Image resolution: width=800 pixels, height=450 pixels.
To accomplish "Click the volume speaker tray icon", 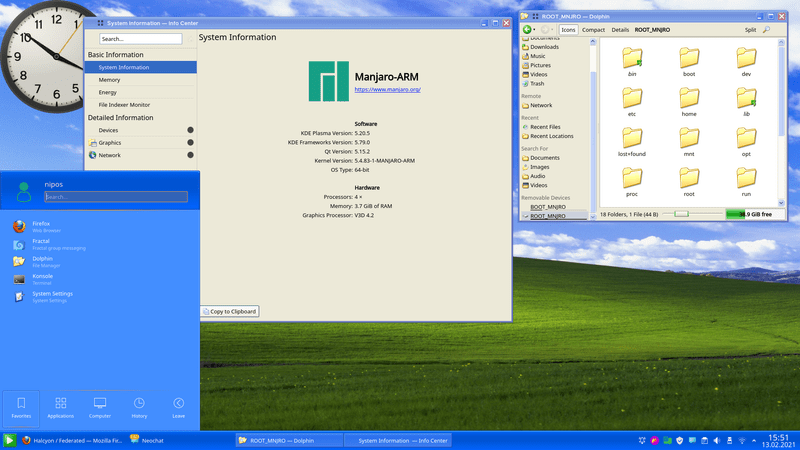I will pyautogui.click(x=716, y=440).
